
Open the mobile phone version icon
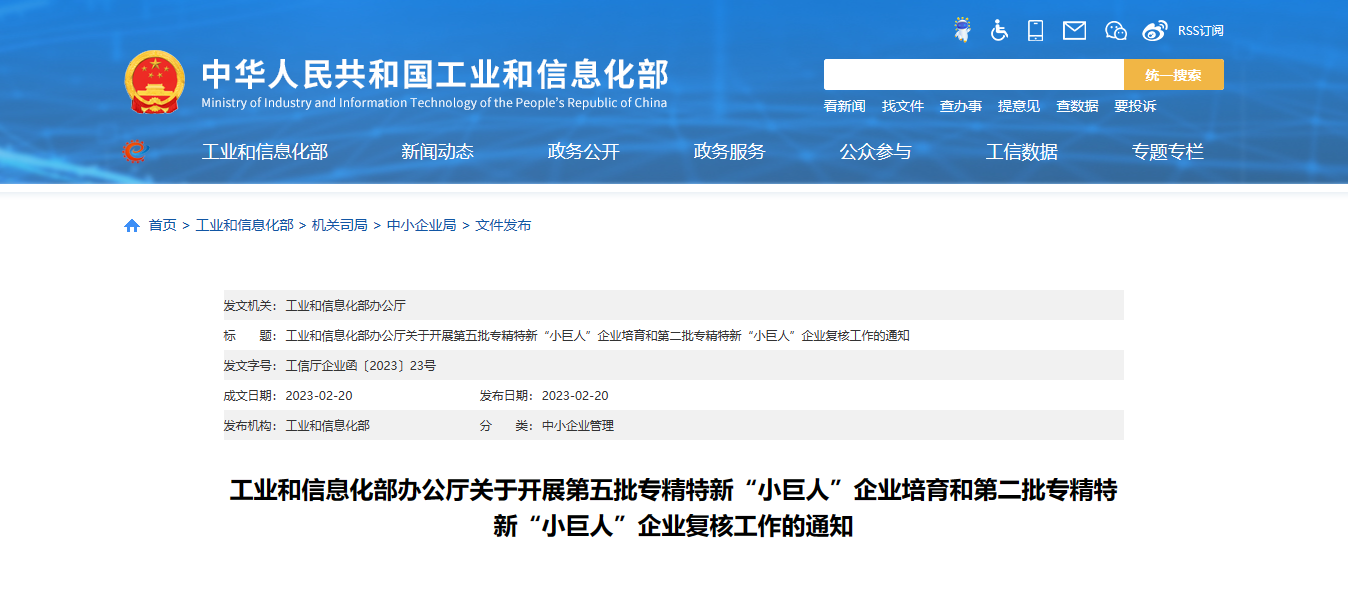click(1035, 30)
